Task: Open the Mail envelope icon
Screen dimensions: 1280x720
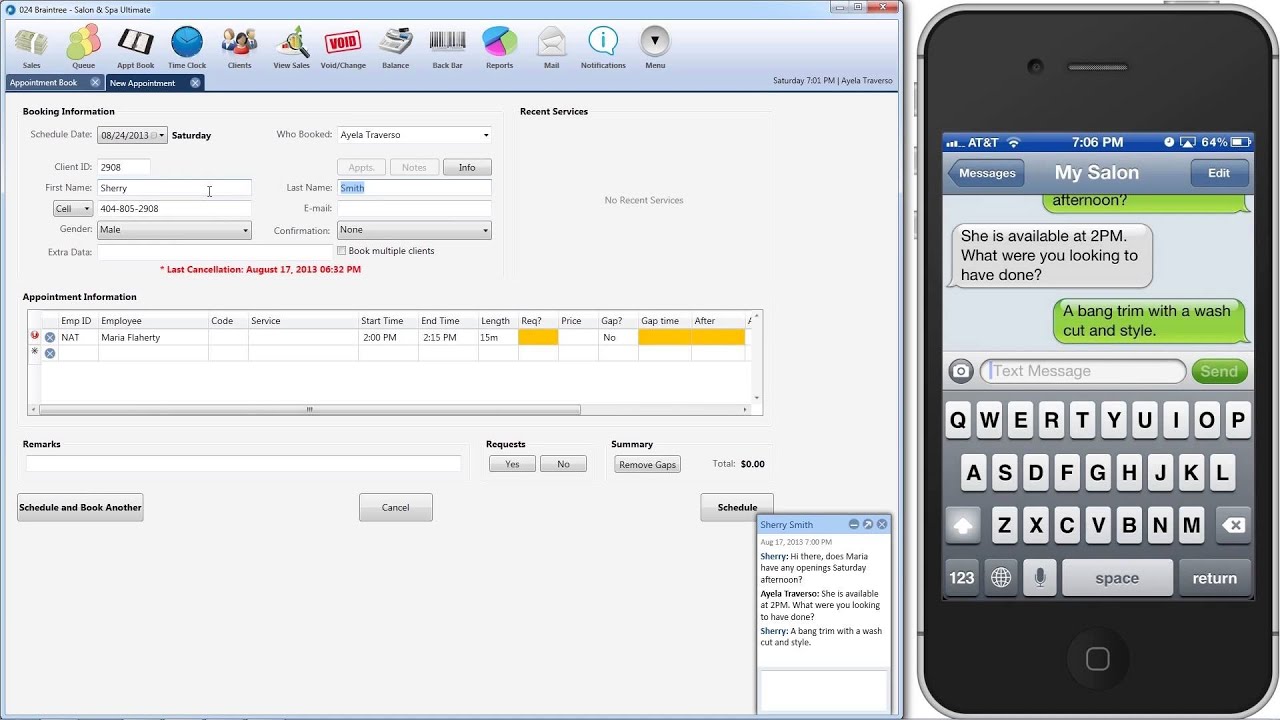Action: coord(551,47)
